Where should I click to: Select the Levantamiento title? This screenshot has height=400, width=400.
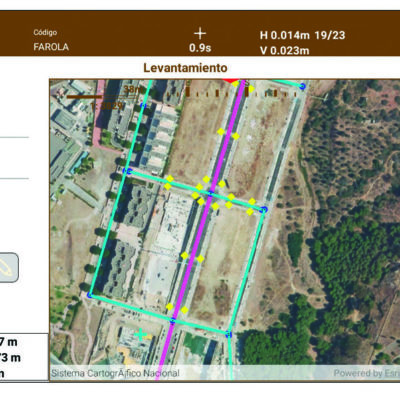[185, 68]
